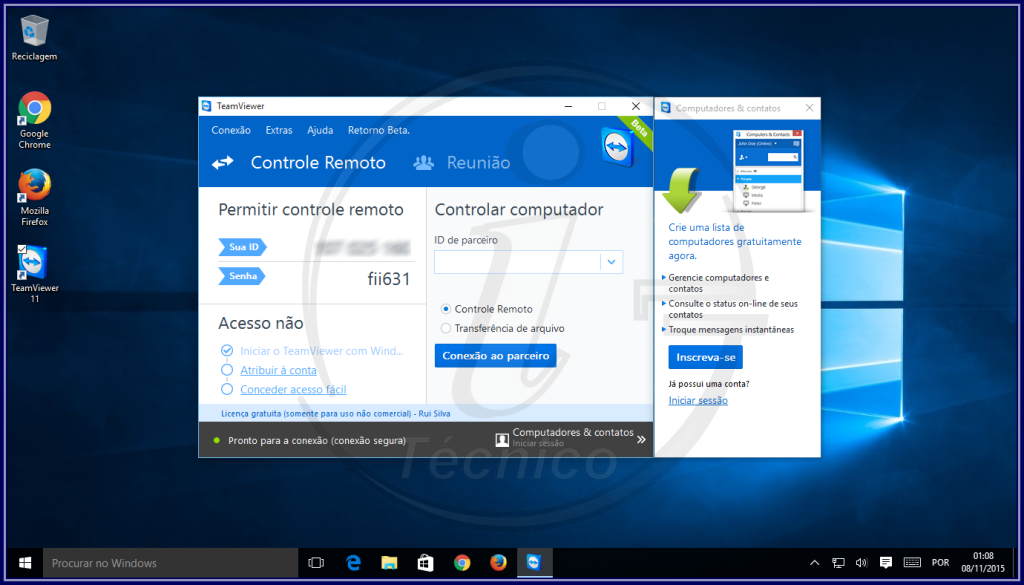Viewport: 1024px width, 585px height.
Task: Launch Google Chrome from the taskbar
Action: point(462,563)
